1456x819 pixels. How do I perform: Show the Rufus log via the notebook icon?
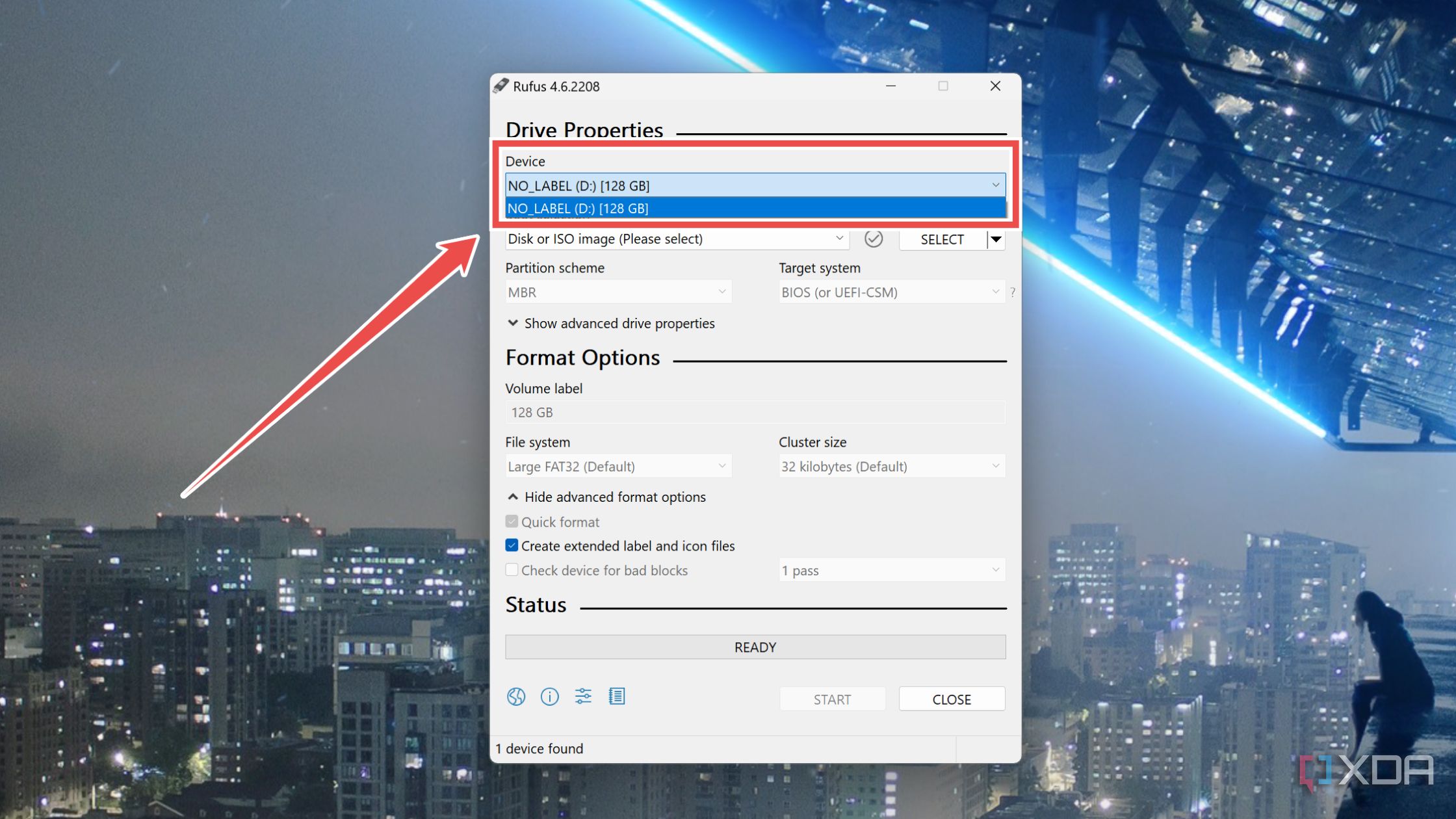(x=616, y=696)
